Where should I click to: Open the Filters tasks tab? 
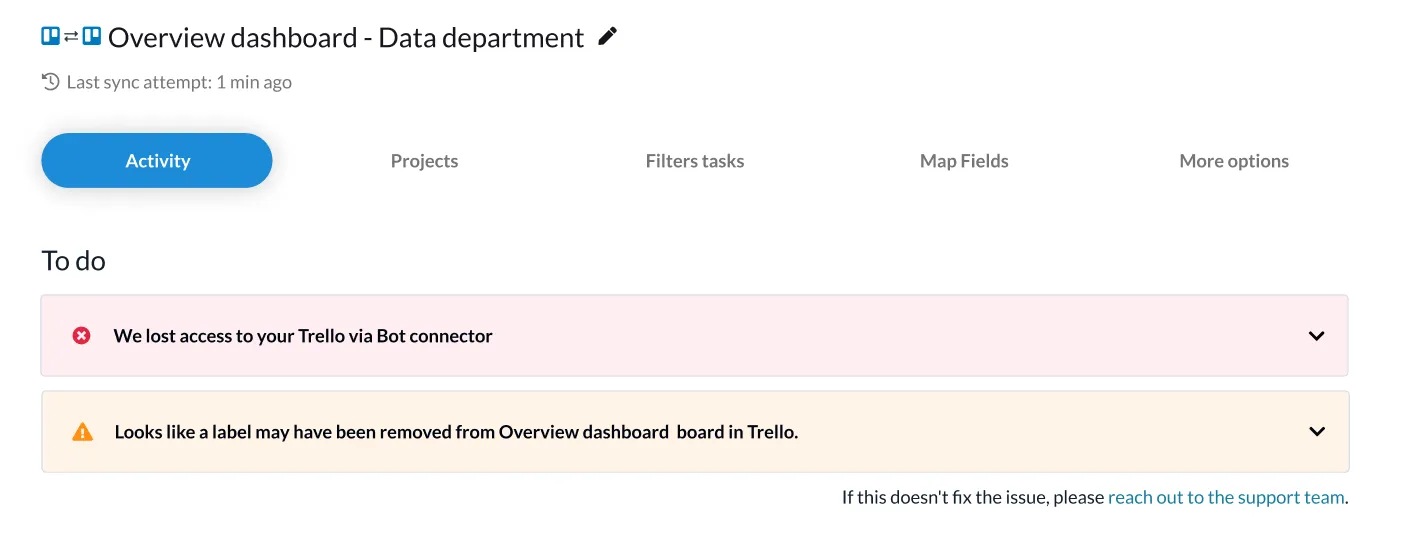[x=695, y=161]
